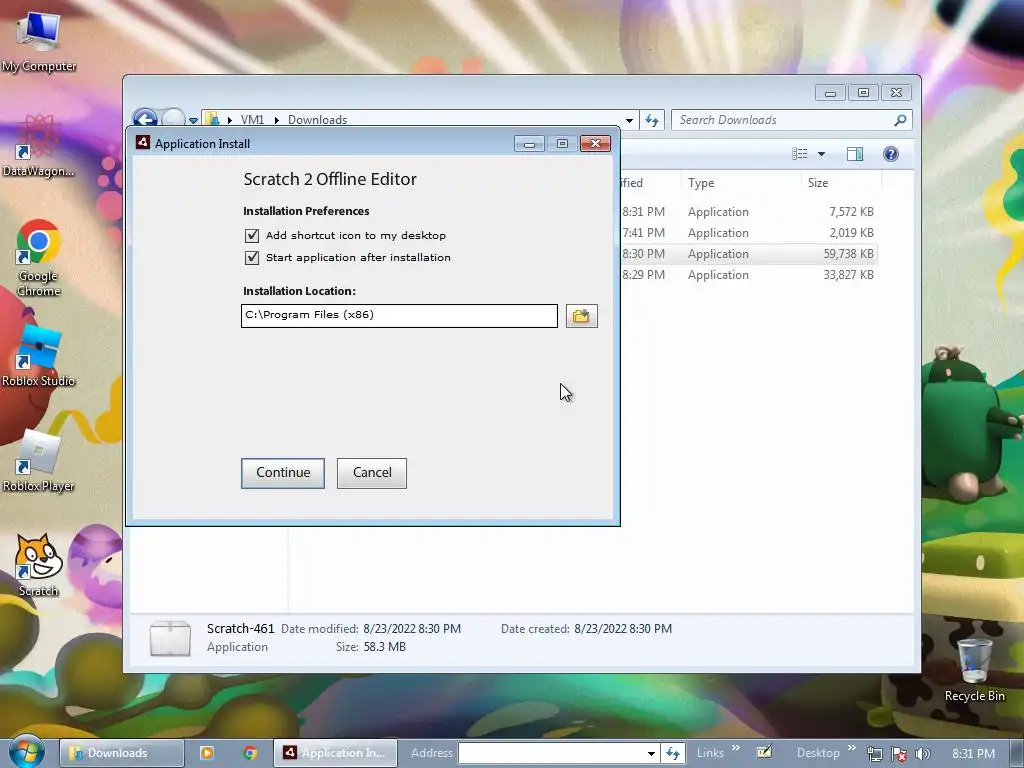
Task: Switch to Downloads taskbar button
Action: click(122, 753)
